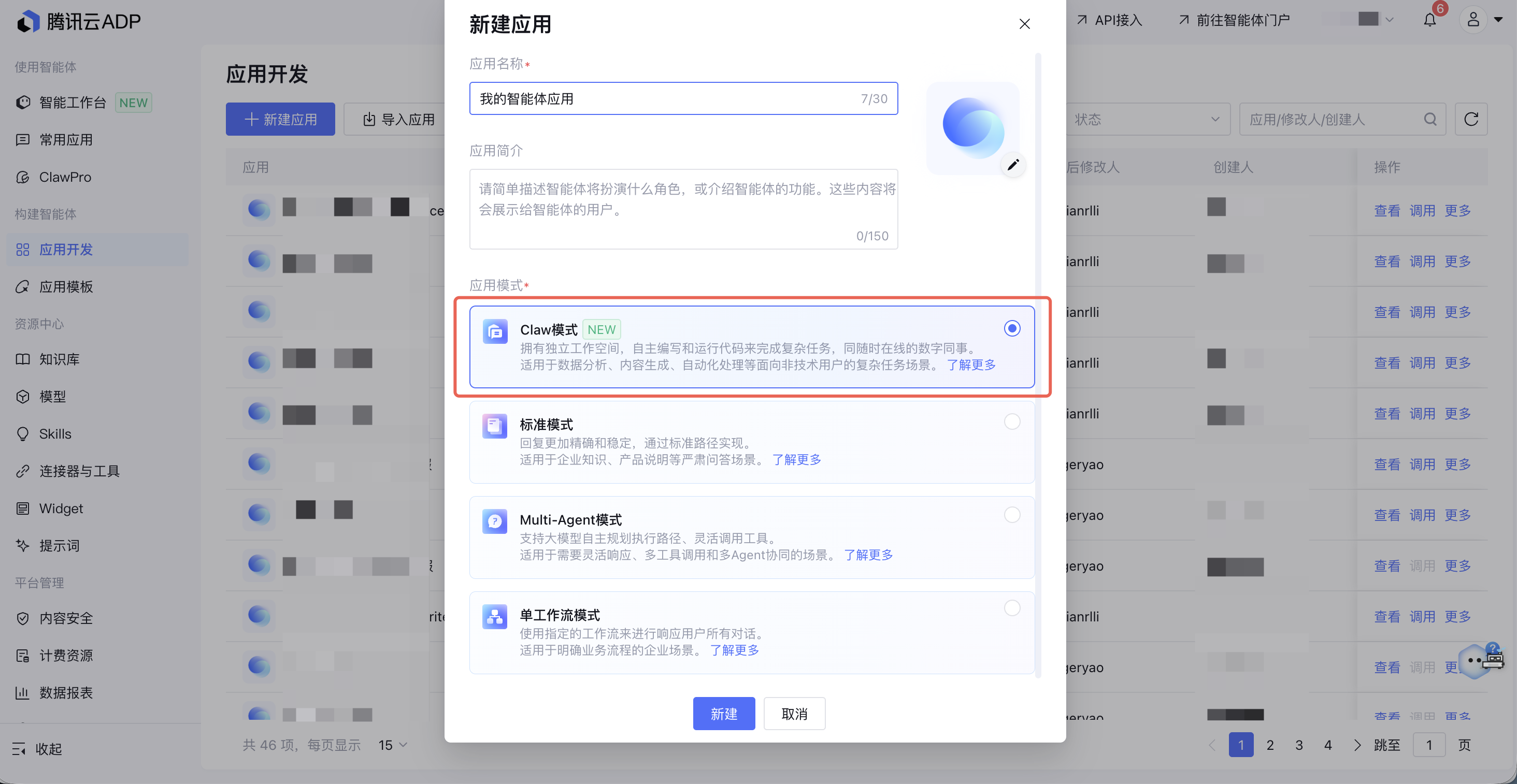The height and width of the screenshot is (784, 1517).
Task: Open 了解更多 link under 标准模式
Action: click(796, 460)
